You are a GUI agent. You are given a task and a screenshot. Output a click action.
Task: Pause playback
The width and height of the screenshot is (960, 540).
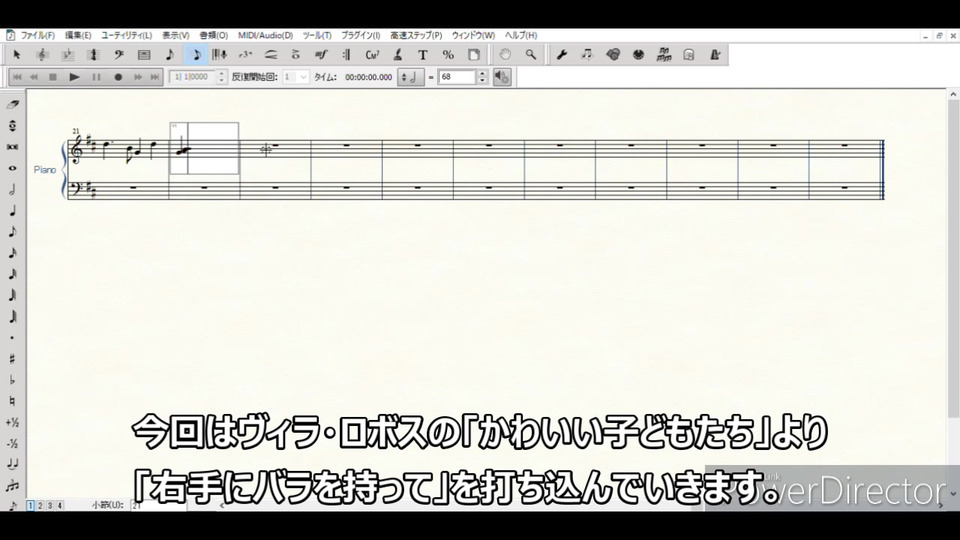coord(96,77)
